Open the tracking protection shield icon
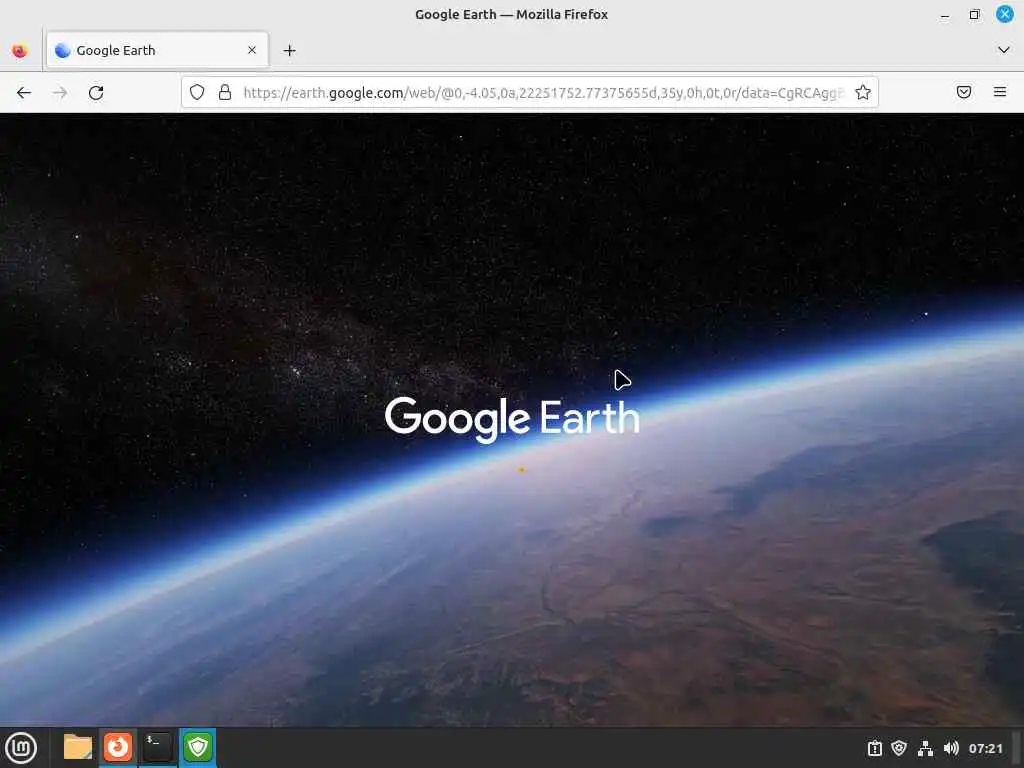Screen dimensions: 1024x768 coord(197,92)
